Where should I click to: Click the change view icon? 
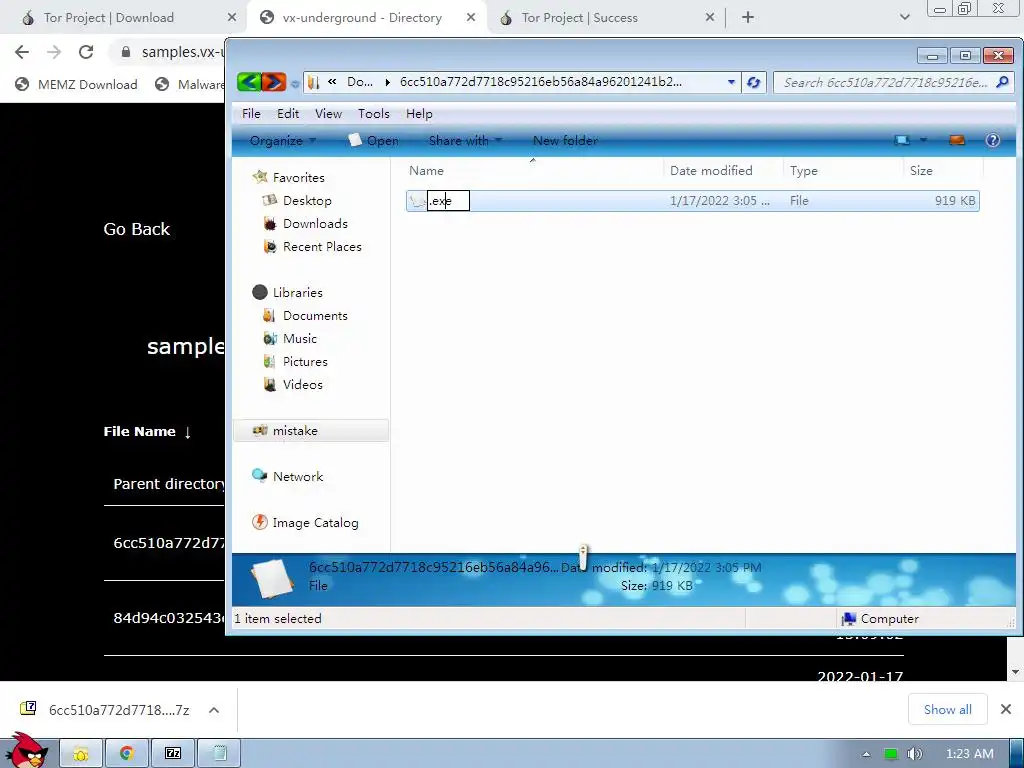coord(902,140)
